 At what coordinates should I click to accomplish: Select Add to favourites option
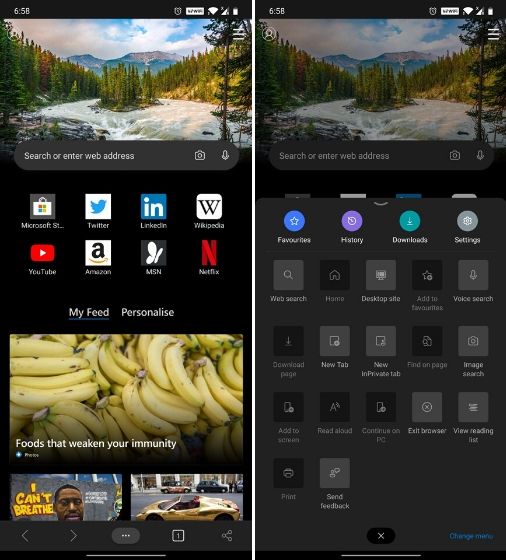click(x=427, y=285)
